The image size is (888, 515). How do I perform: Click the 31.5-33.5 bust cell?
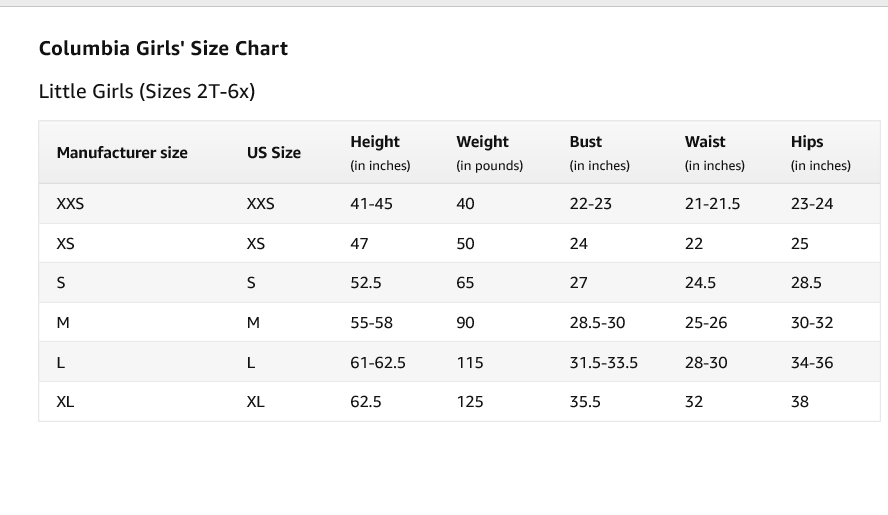click(x=604, y=363)
